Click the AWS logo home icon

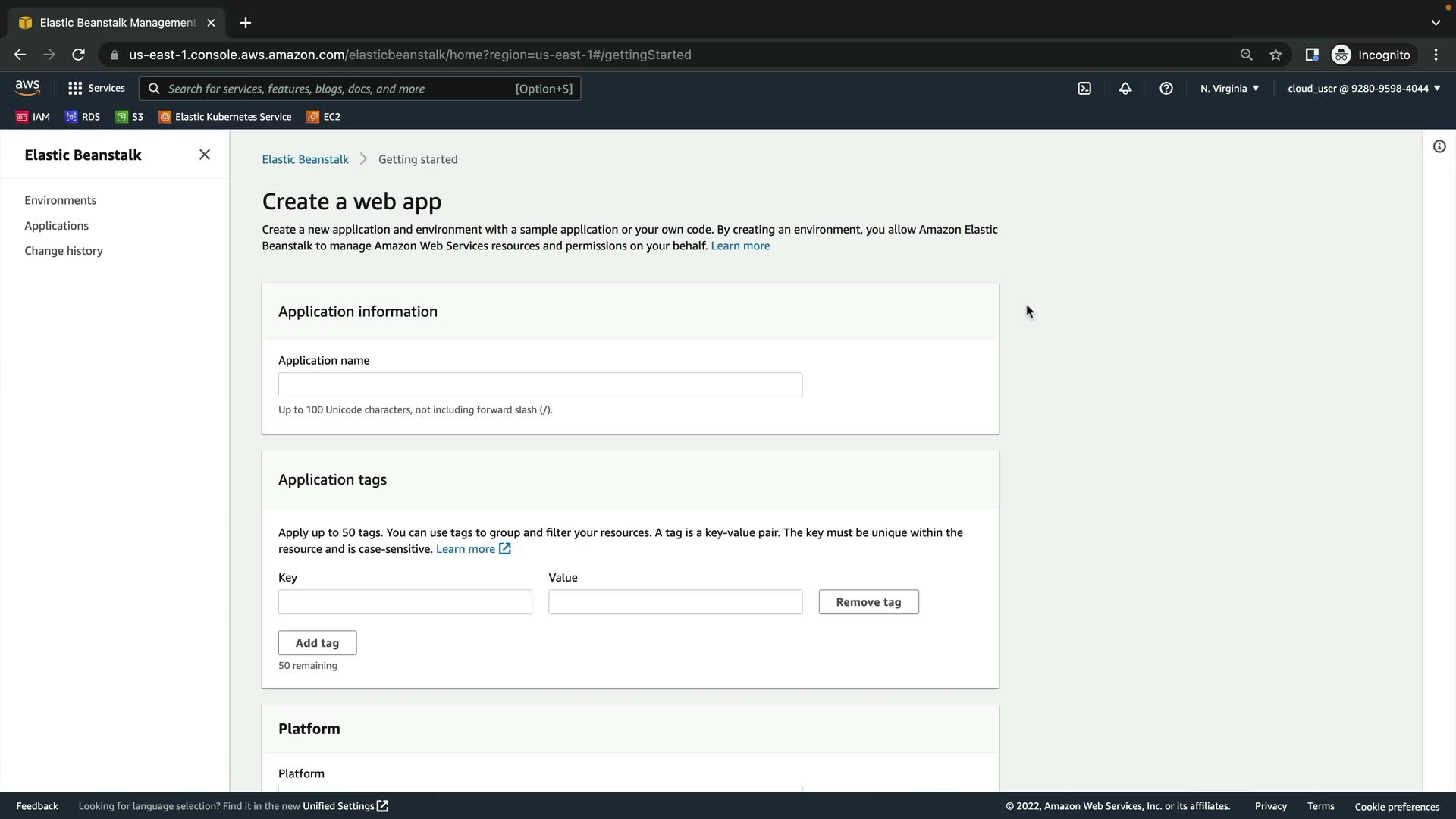27,88
